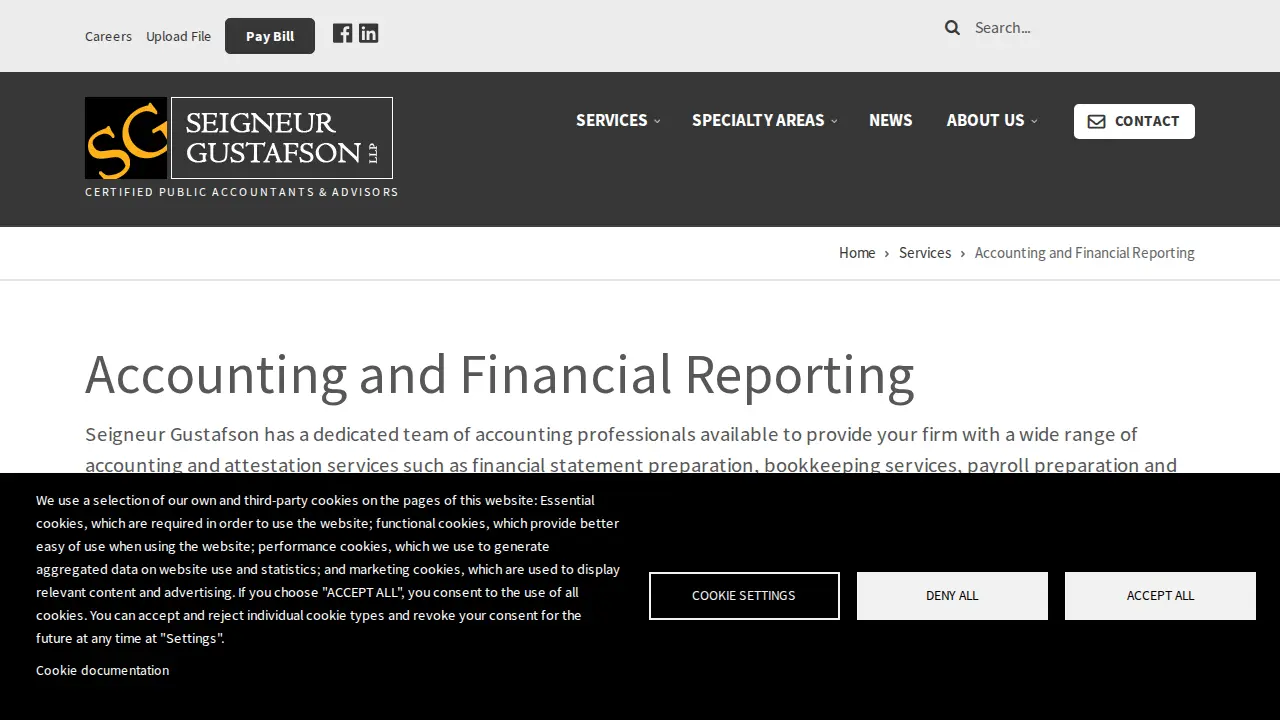The height and width of the screenshot is (720, 1280).
Task: Click the 'Accounting and Financial Reporting' page heading
Action: pyautogui.click(x=500, y=375)
